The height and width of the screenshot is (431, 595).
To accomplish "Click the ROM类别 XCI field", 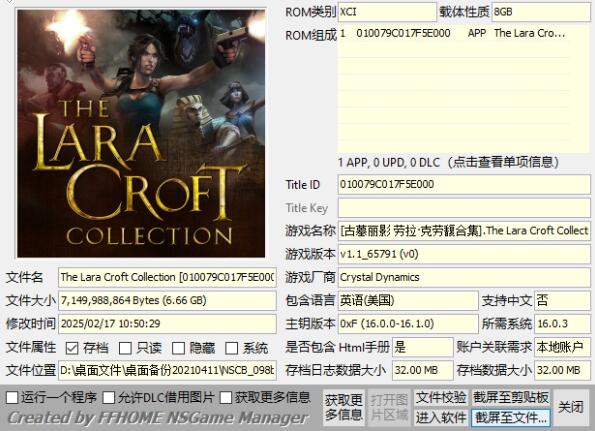I will [387, 12].
